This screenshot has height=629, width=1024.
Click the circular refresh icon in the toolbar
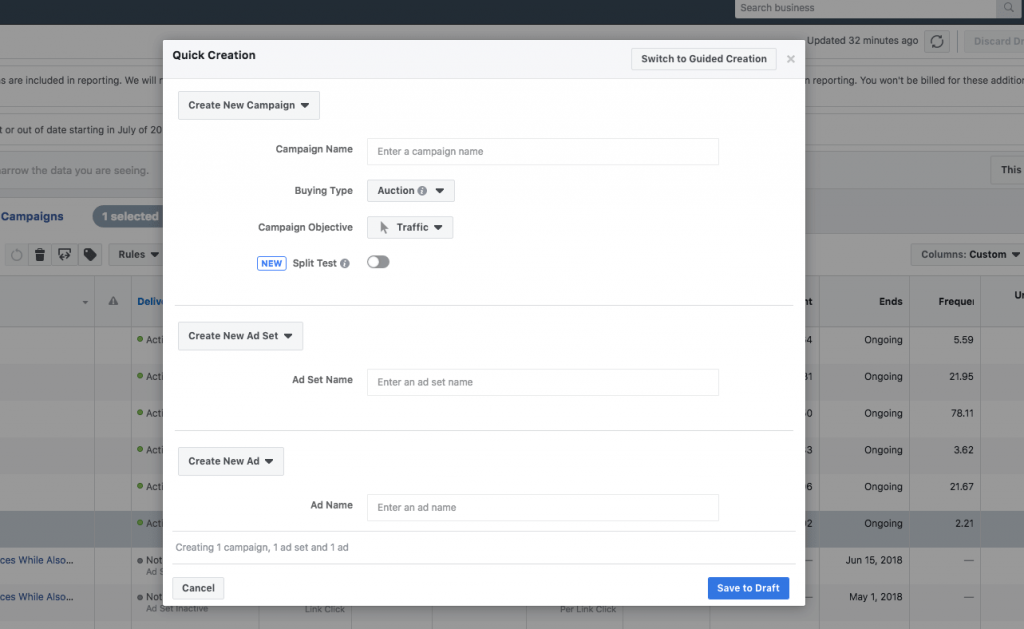point(16,254)
